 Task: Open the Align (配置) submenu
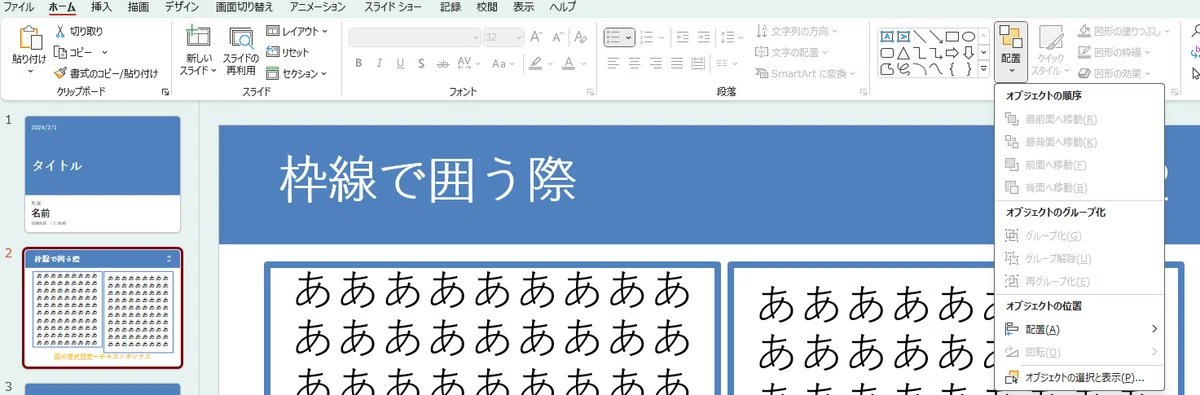(1080, 329)
